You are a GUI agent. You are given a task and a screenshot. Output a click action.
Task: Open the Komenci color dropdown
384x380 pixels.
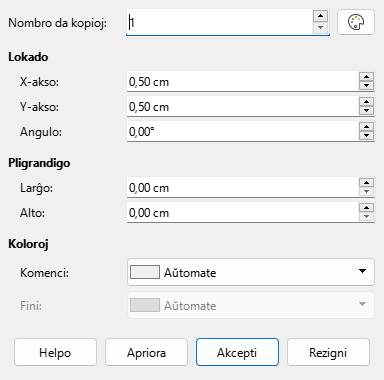coord(251,272)
